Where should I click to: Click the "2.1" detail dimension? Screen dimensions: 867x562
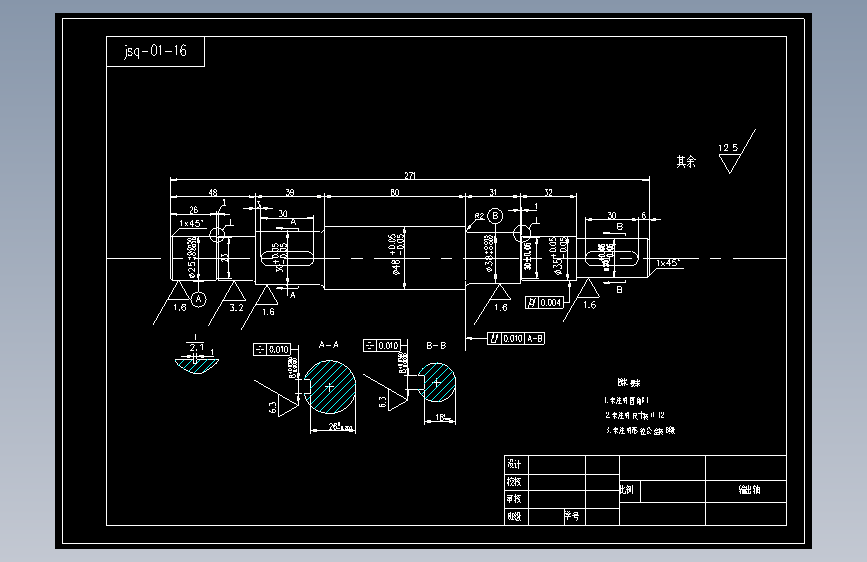(x=196, y=347)
